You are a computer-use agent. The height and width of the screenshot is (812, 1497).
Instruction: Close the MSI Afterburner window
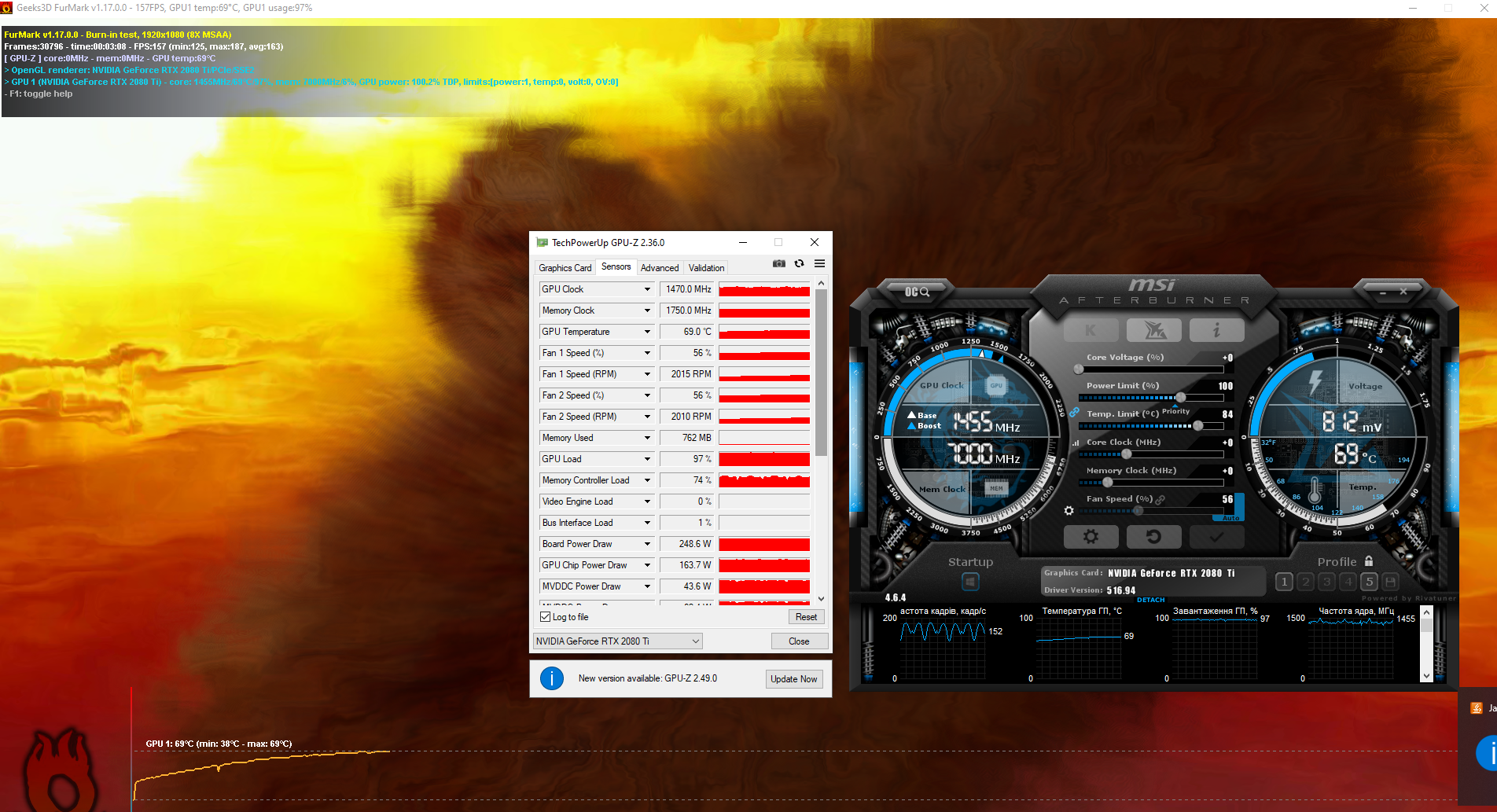pyautogui.click(x=1403, y=292)
